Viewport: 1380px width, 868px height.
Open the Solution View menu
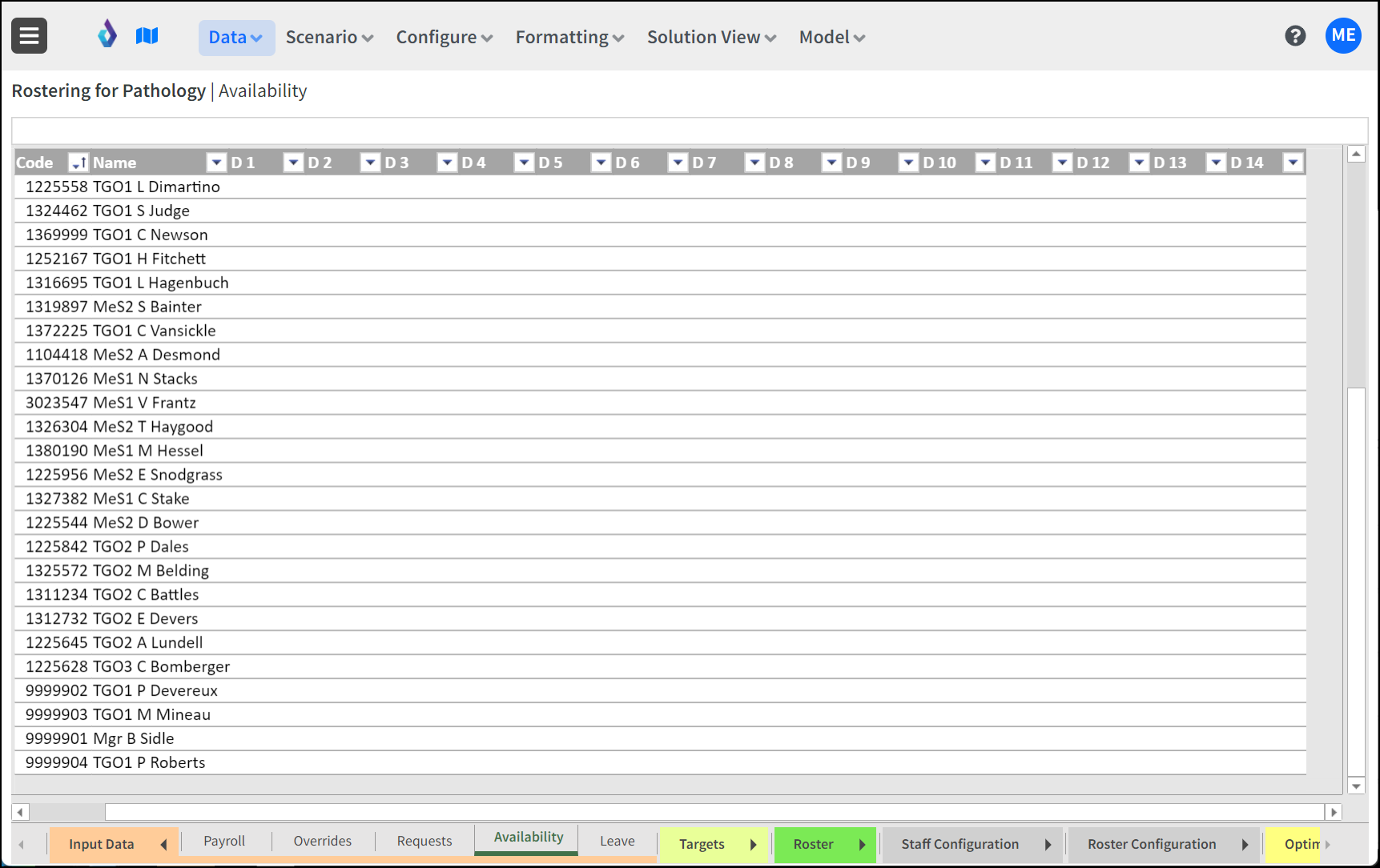pos(711,38)
